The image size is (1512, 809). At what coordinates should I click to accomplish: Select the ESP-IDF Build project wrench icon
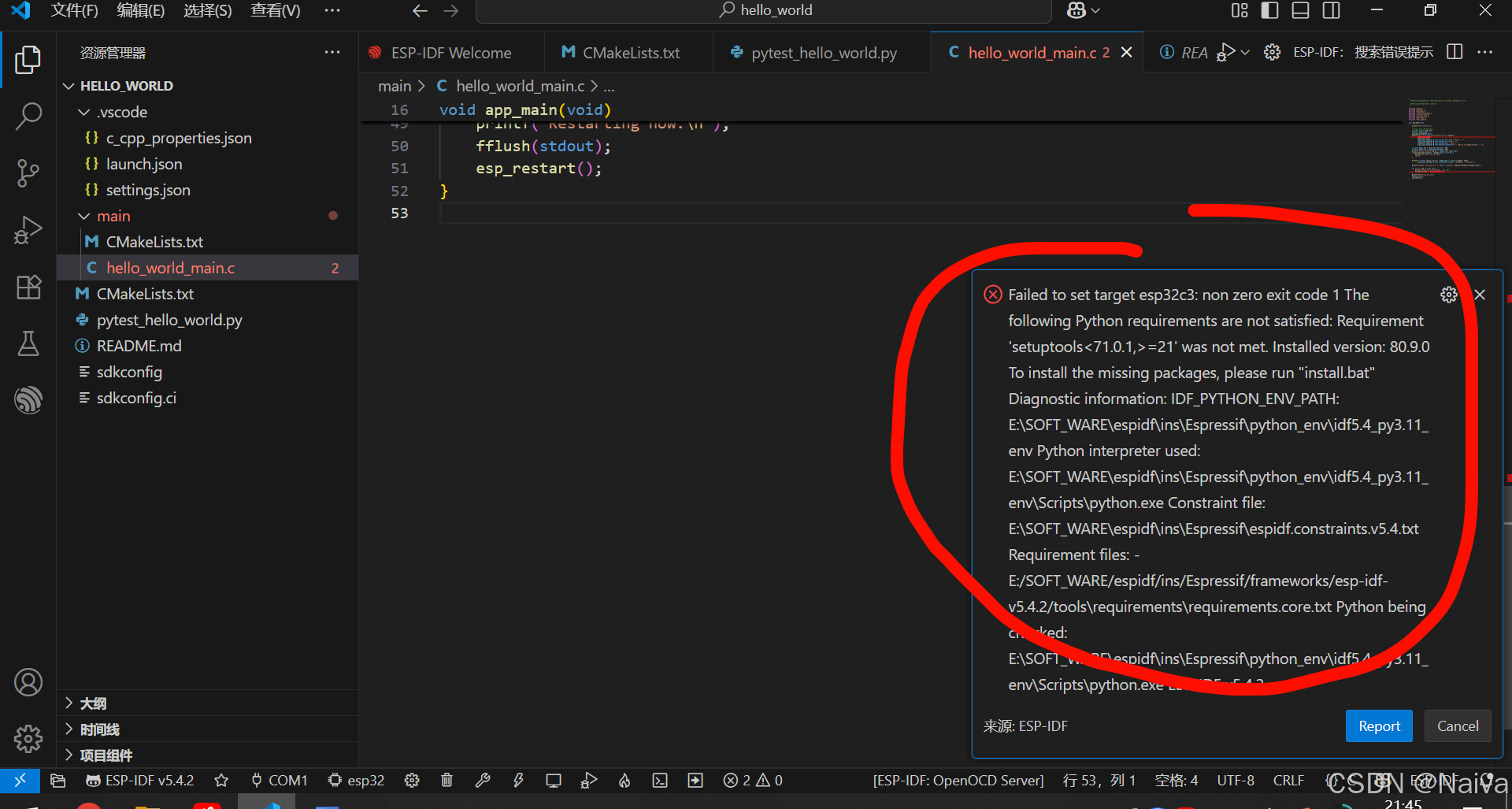[483, 780]
